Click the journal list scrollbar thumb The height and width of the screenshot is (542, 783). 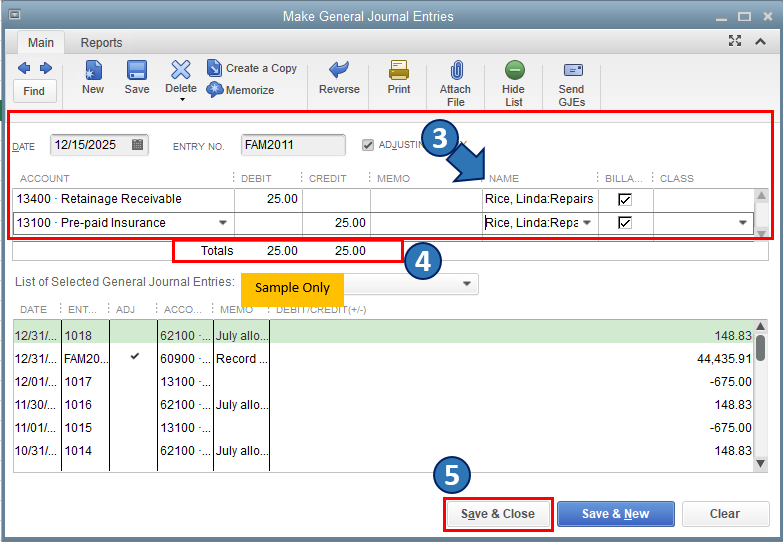761,348
